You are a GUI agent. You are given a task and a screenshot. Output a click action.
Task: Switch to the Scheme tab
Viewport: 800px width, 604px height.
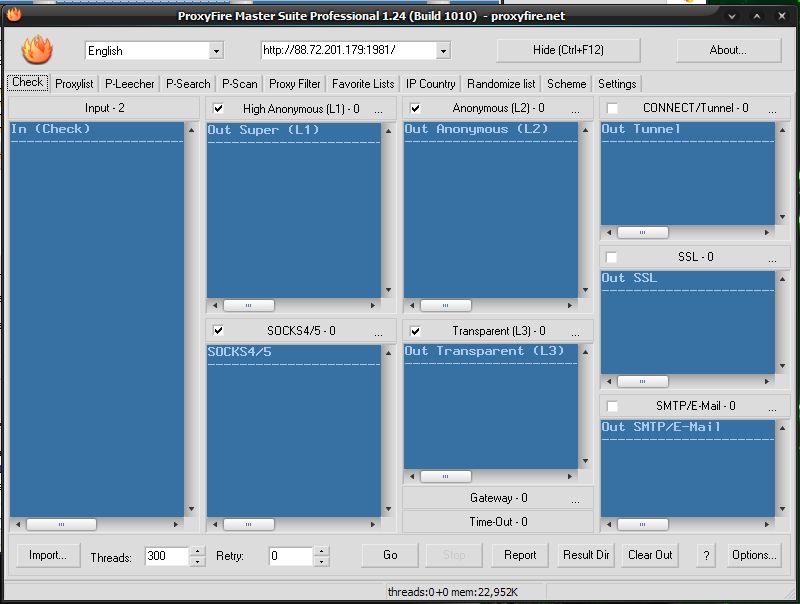point(566,84)
